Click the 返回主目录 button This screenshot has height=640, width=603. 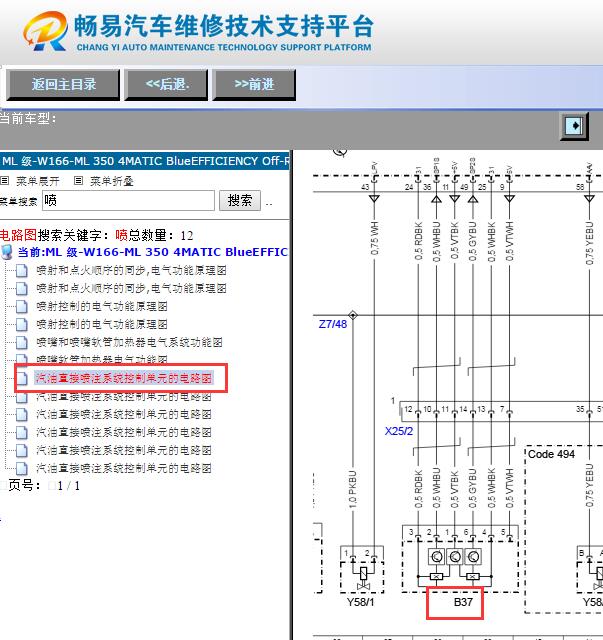click(63, 84)
